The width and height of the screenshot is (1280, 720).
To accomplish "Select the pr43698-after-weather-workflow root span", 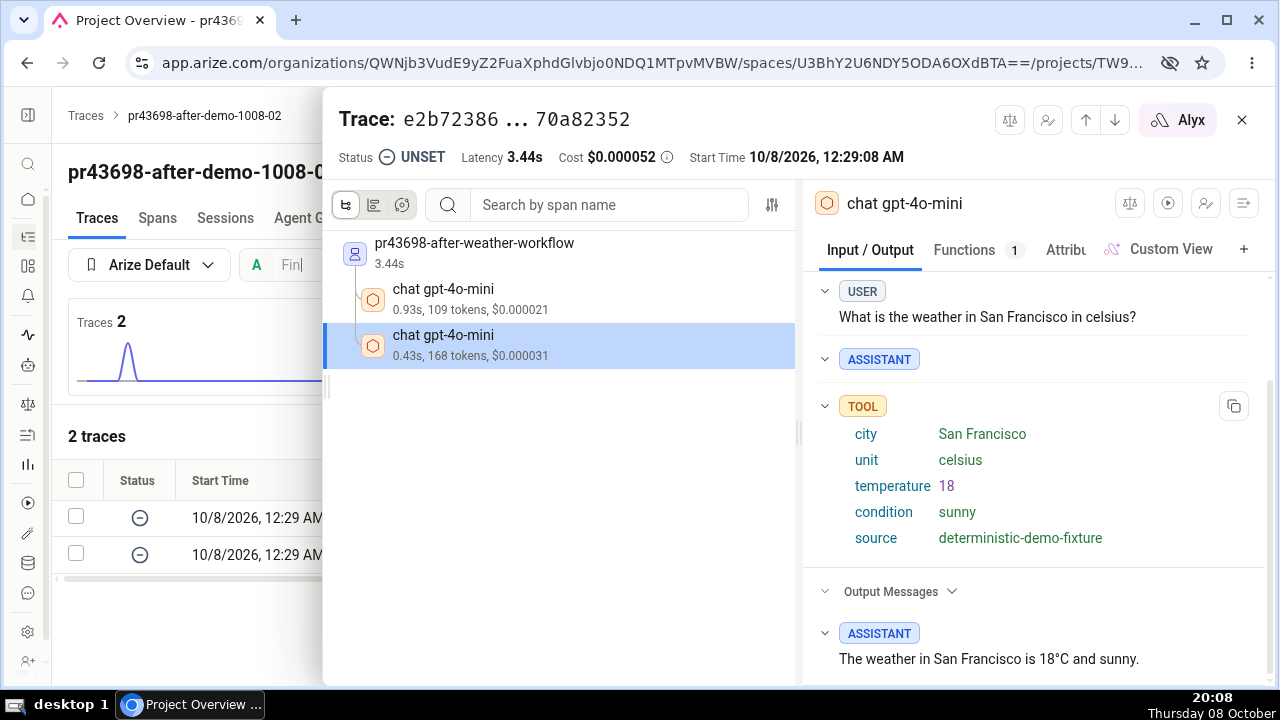I will [560, 253].
